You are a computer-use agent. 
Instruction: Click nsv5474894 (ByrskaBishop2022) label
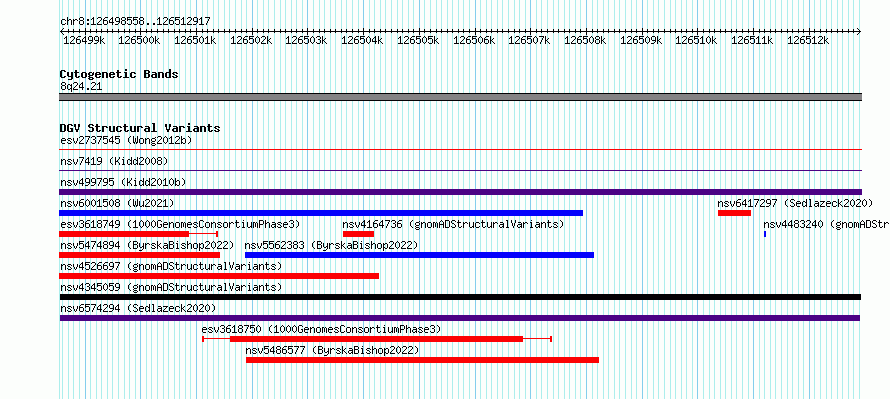(x=147, y=245)
